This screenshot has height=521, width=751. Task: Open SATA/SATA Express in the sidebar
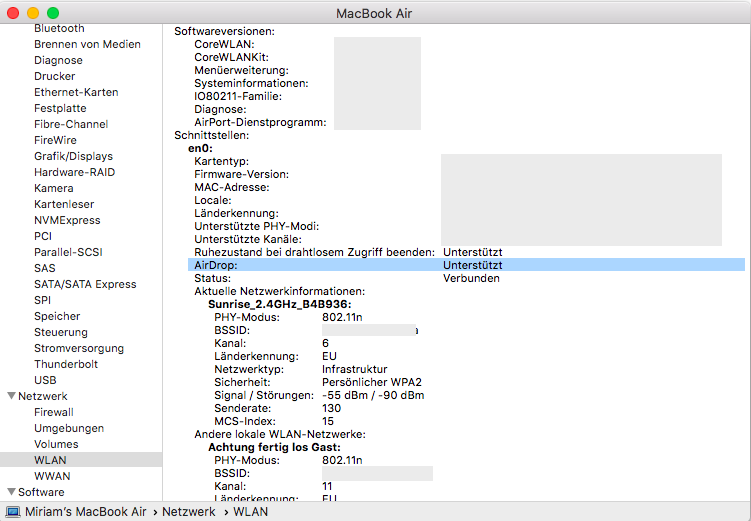coord(85,284)
